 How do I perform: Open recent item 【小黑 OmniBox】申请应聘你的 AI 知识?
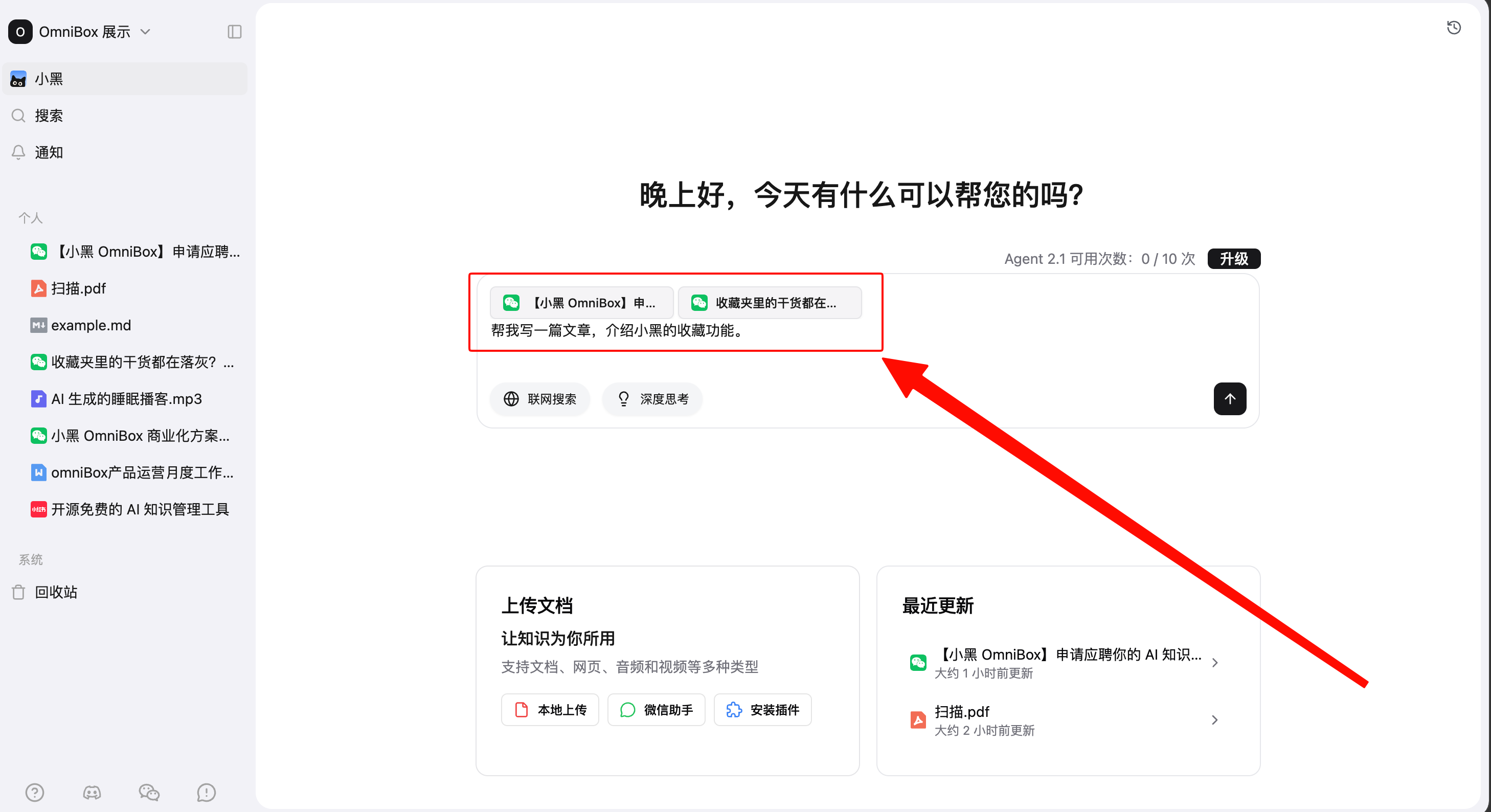coord(1068,663)
